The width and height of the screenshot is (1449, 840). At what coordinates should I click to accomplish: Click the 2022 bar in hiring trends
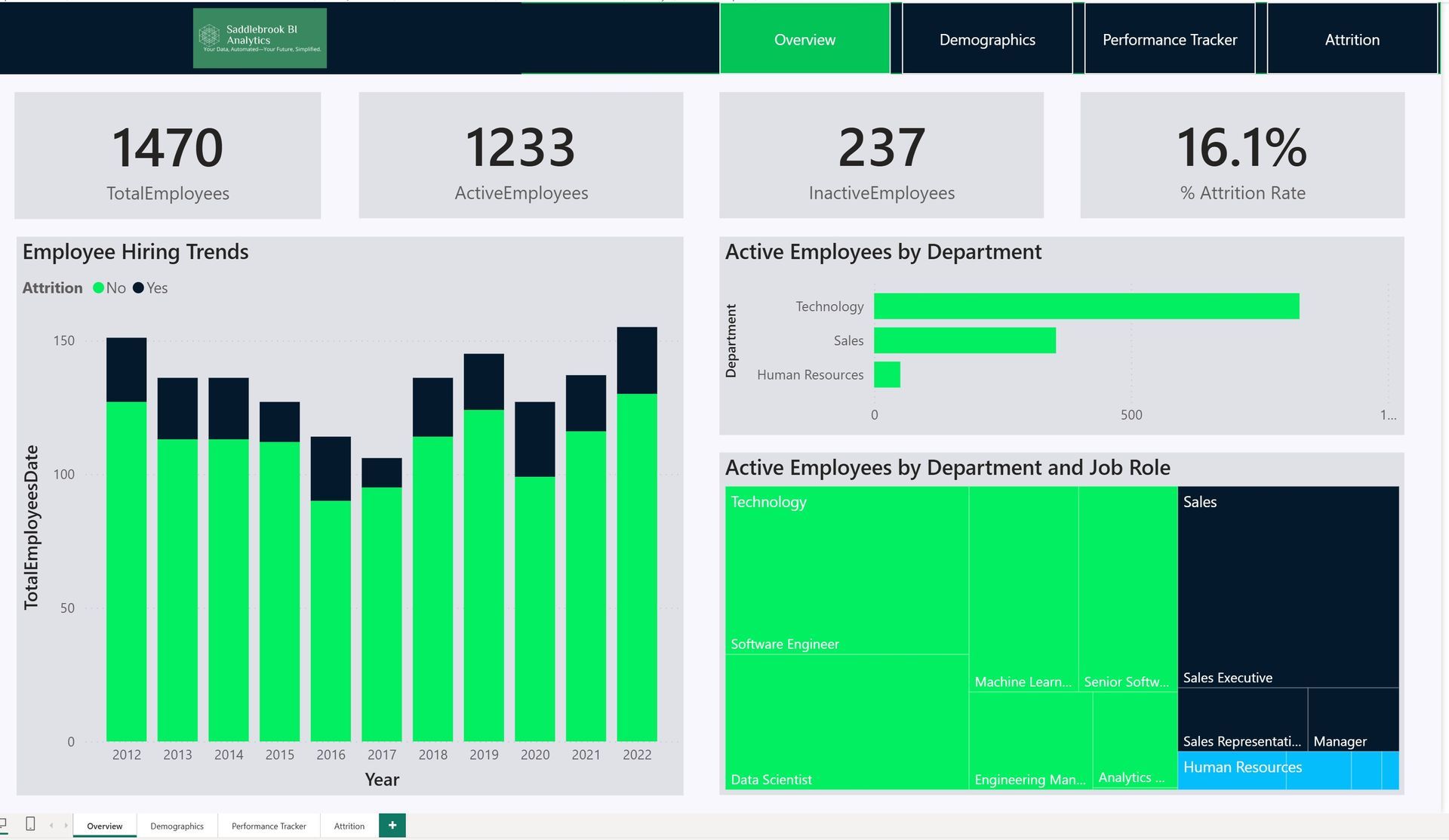pyautogui.click(x=636, y=566)
